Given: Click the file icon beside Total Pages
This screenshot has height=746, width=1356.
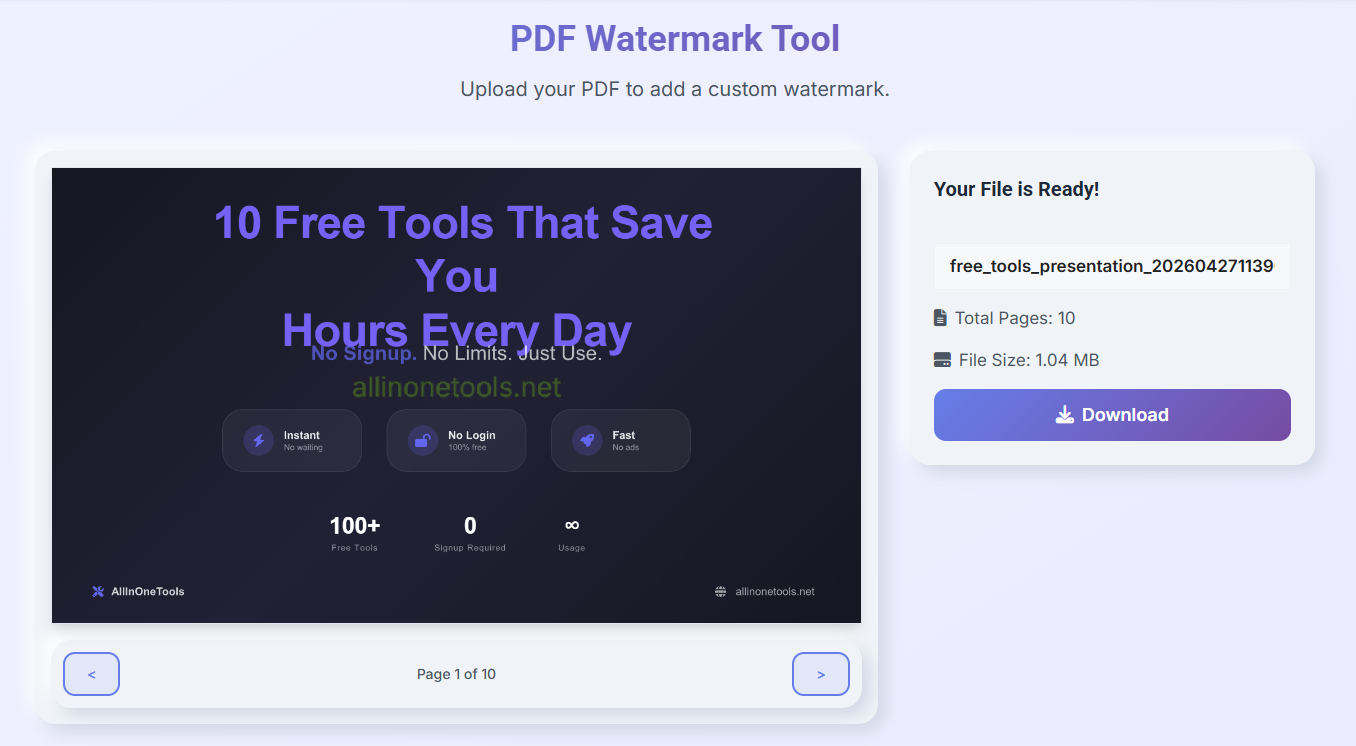Looking at the screenshot, I should tap(940, 318).
